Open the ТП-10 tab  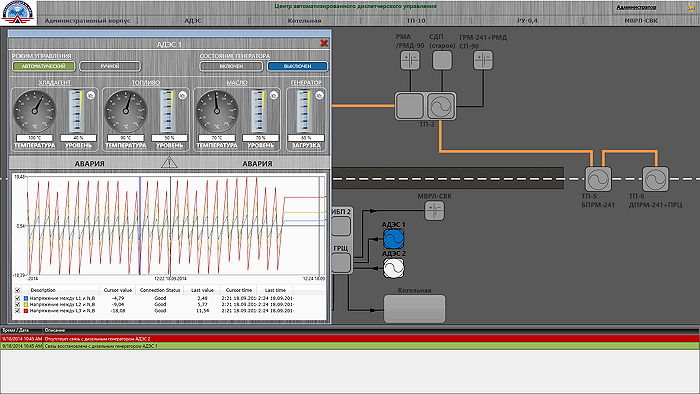(416, 21)
